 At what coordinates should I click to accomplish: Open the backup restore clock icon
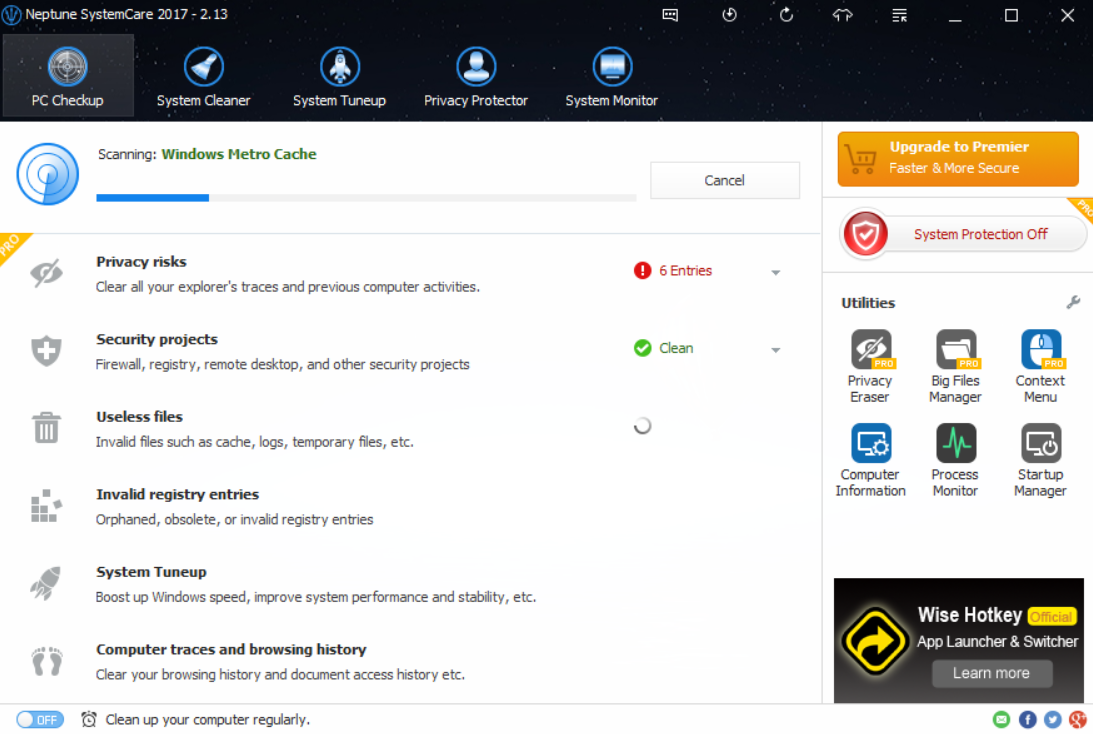729,15
